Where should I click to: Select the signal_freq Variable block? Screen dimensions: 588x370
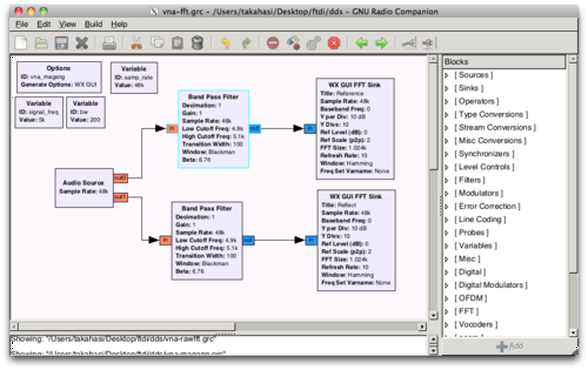coord(39,112)
